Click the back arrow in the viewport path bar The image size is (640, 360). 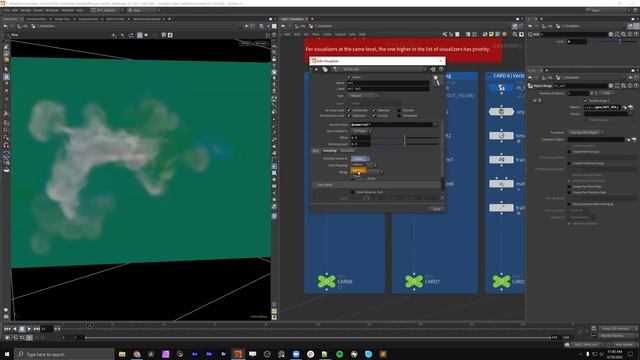[5, 26]
